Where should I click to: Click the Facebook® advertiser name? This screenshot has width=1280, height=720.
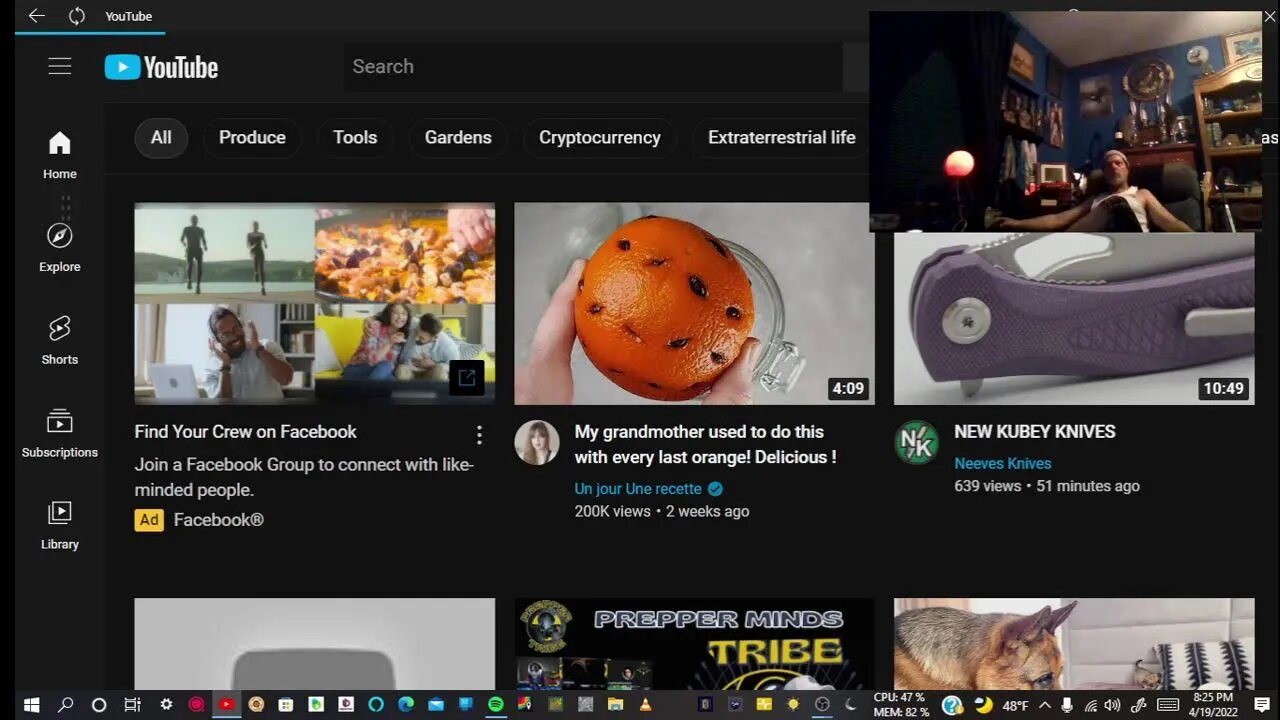click(218, 520)
